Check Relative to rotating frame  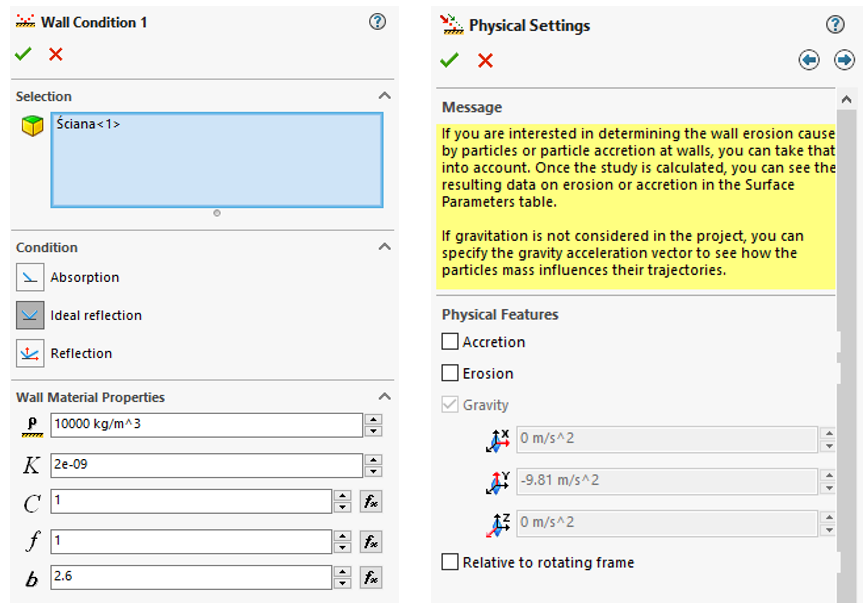click(x=450, y=562)
